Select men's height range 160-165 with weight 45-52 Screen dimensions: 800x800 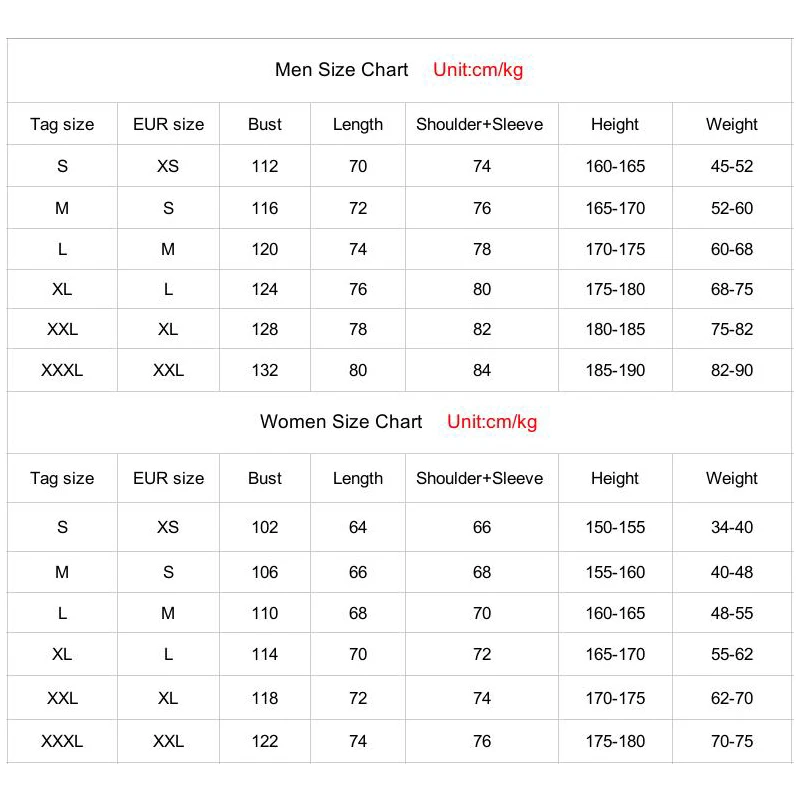coord(615,166)
